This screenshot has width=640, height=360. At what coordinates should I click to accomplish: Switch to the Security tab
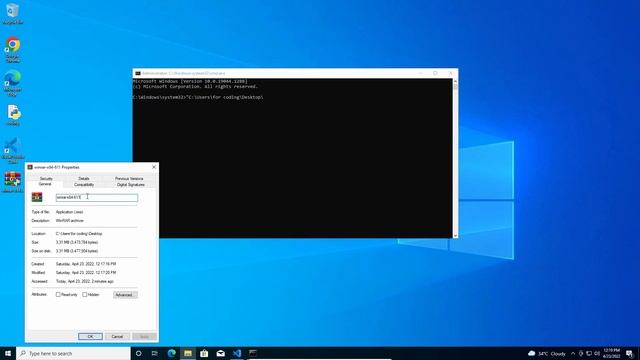pyautogui.click(x=46, y=178)
